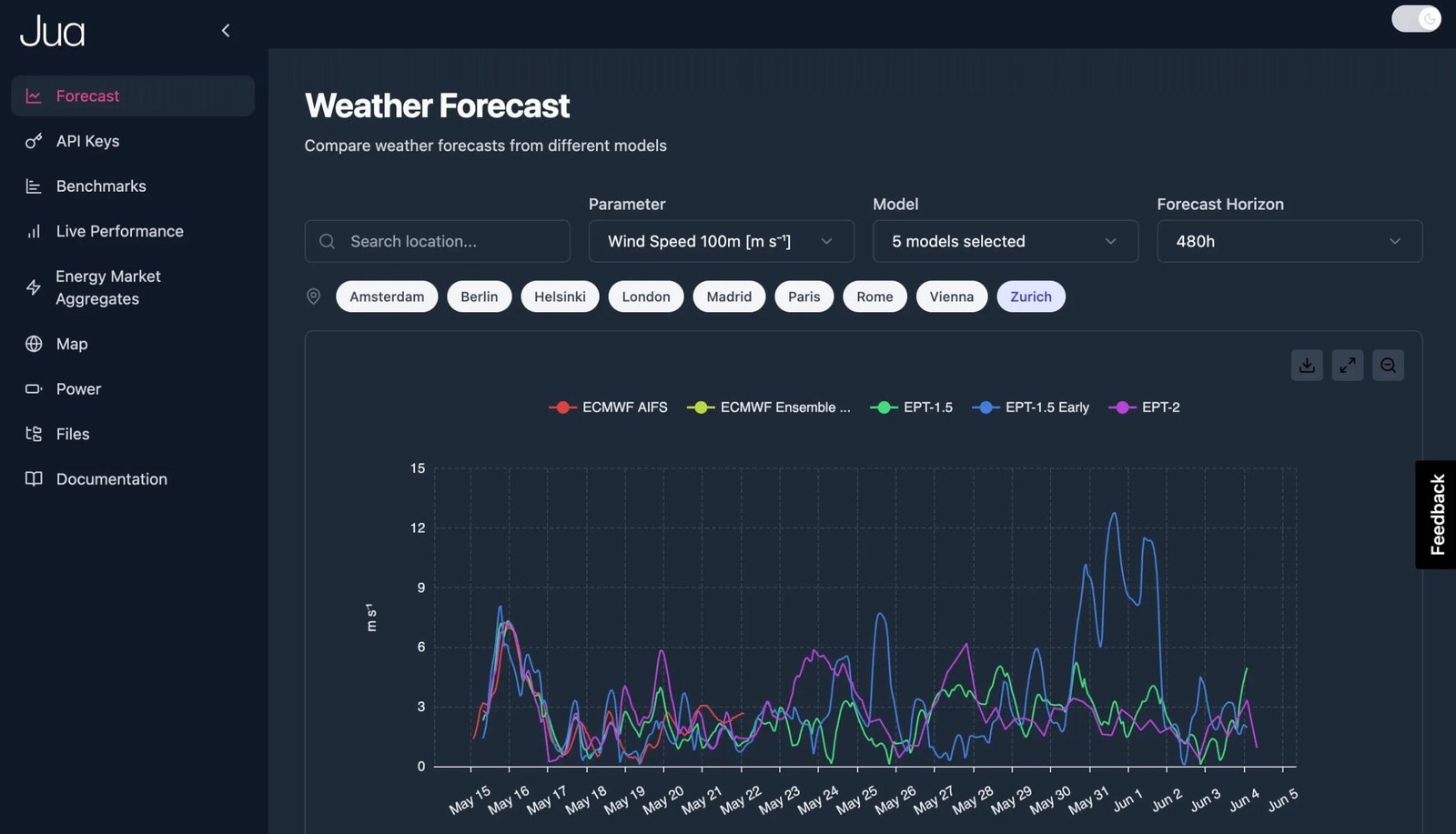This screenshot has width=1456, height=834.
Task: Click the download chart icon
Action: coord(1307,366)
